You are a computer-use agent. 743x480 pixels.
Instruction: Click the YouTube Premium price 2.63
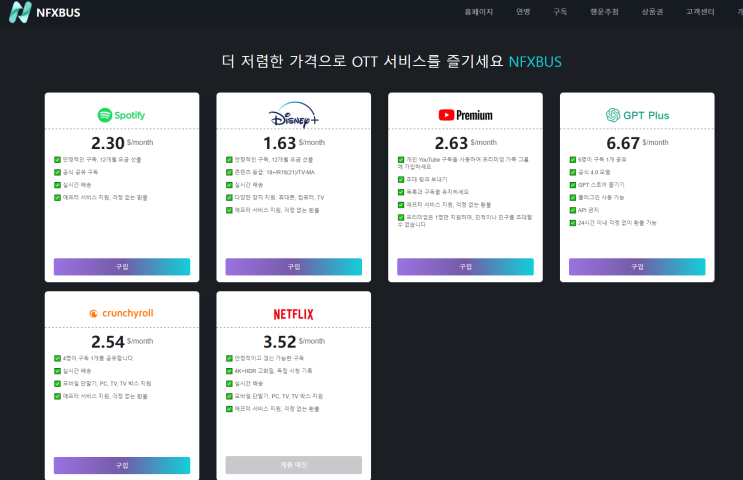[x=451, y=143]
